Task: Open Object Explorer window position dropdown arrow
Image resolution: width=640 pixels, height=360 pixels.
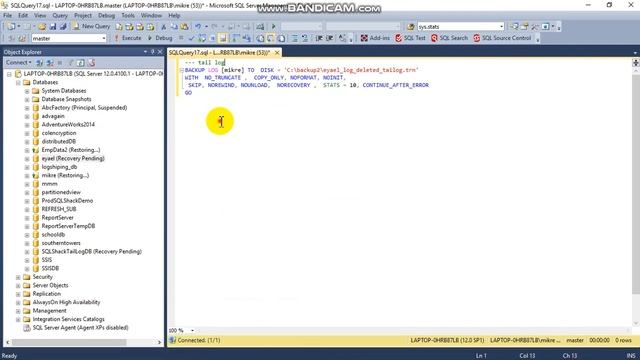Action: click(145, 52)
